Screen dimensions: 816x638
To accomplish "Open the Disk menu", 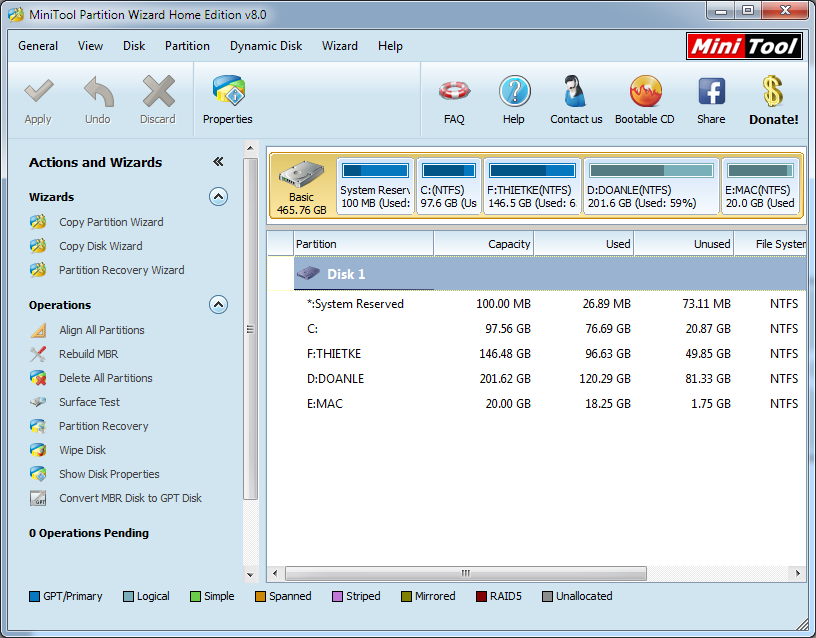I will [134, 46].
